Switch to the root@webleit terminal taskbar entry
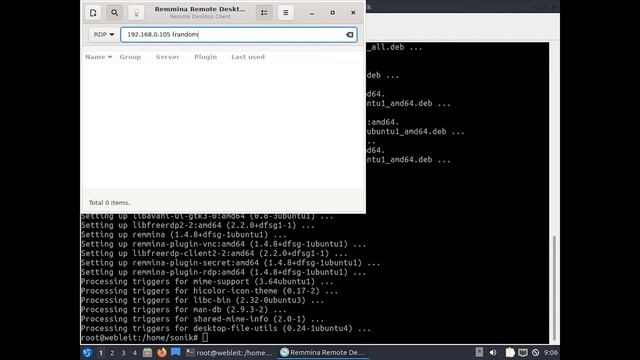The image size is (640, 360). point(229,353)
